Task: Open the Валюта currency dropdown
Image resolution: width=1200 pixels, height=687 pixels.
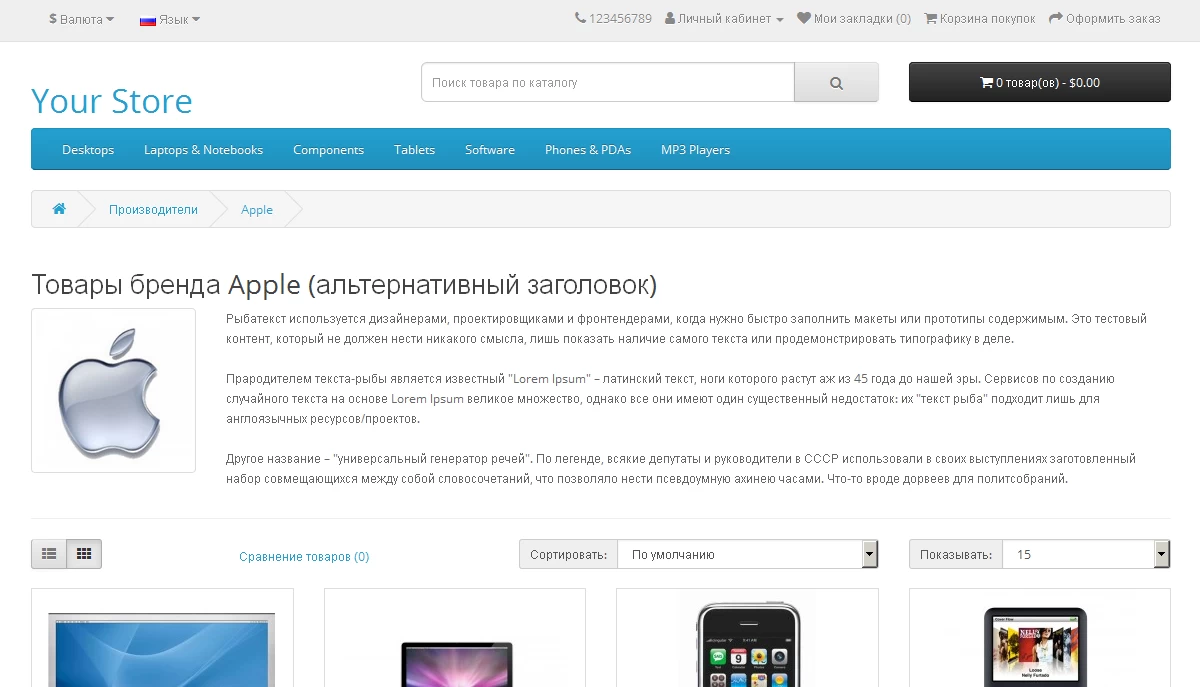Action: pyautogui.click(x=81, y=19)
